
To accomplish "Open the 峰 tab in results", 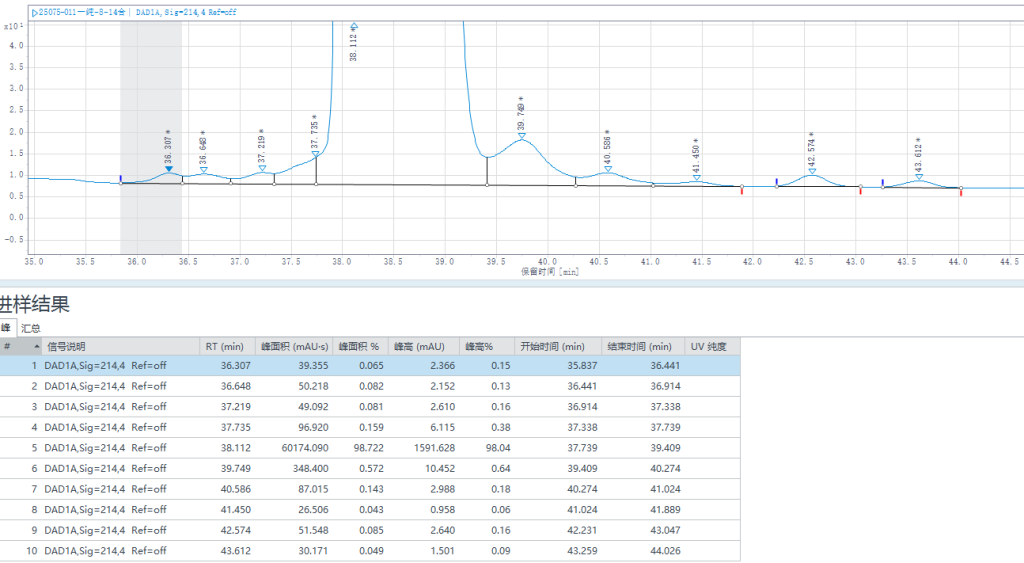I will (6, 328).
